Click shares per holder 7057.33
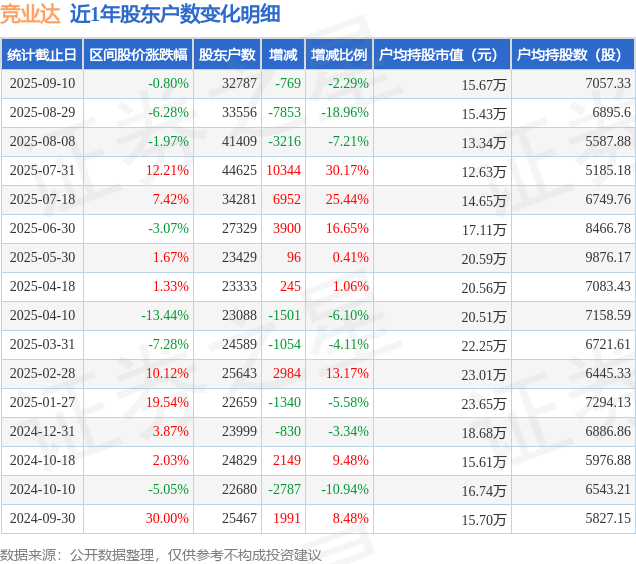The image size is (636, 564). coord(608,83)
